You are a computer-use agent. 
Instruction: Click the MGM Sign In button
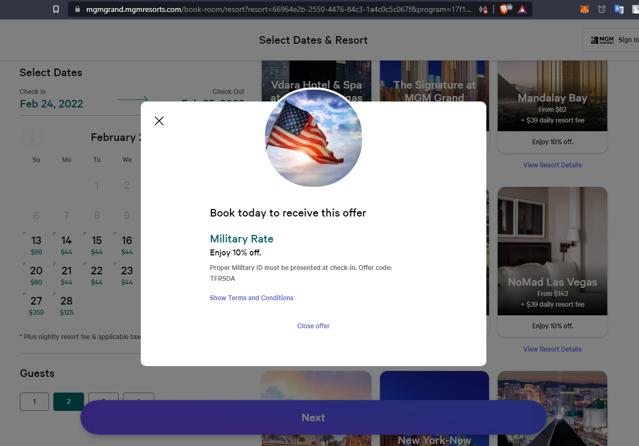pyautogui.click(x=613, y=40)
